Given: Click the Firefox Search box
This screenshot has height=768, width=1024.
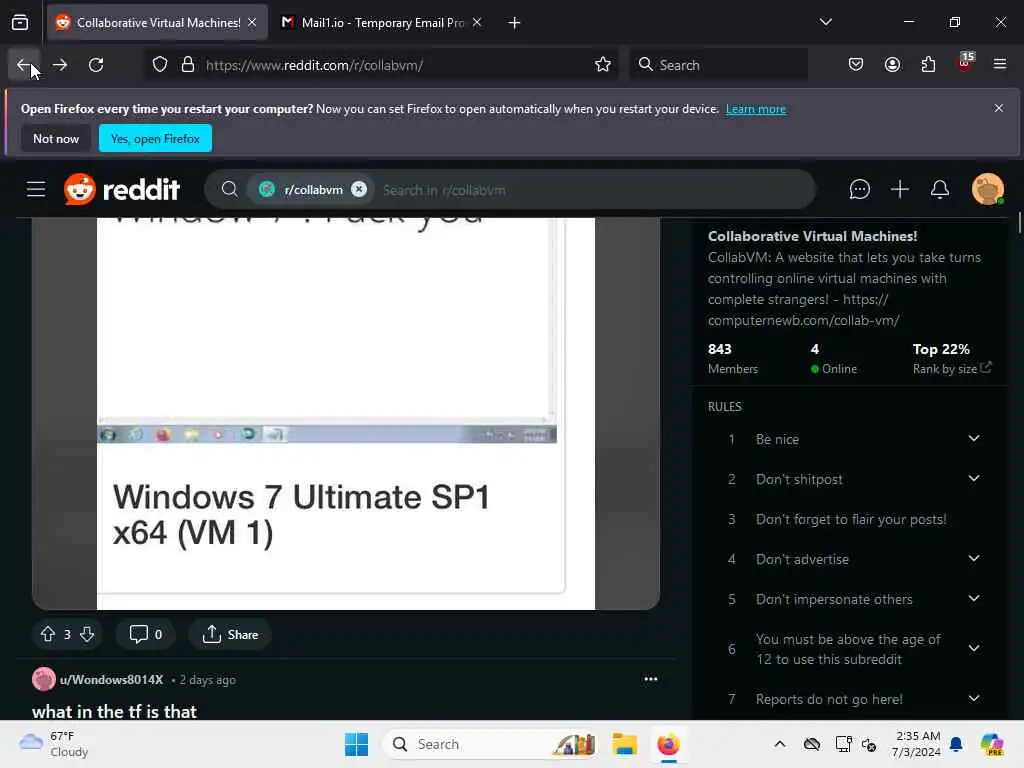Looking at the screenshot, I should click(x=718, y=65).
